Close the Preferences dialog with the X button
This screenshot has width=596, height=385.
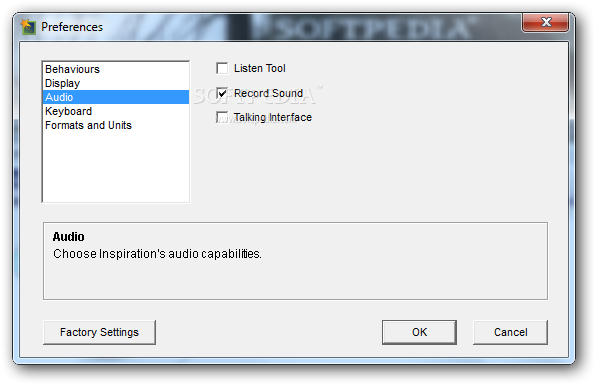pos(545,22)
